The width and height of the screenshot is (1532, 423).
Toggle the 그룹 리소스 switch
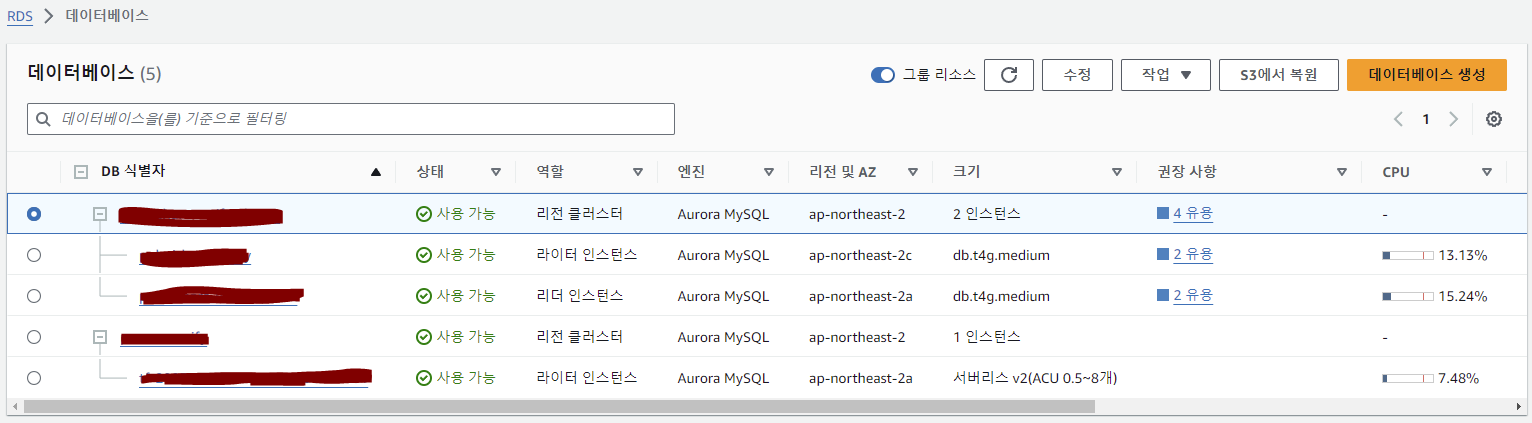pyautogui.click(x=883, y=75)
